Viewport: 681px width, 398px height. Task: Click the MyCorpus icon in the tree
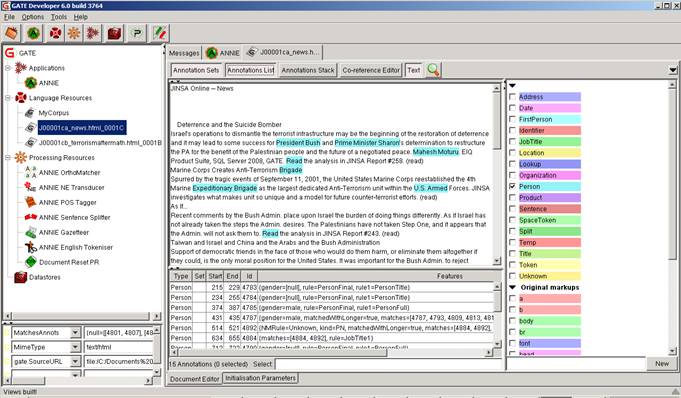pos(30,113)
